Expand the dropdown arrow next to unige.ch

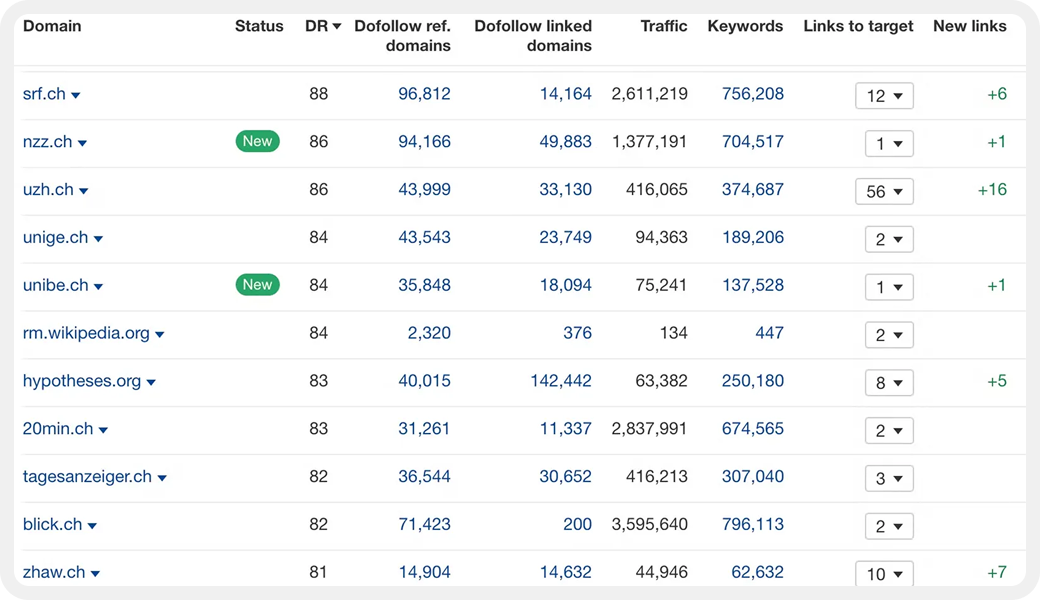[x=98, y=239]
